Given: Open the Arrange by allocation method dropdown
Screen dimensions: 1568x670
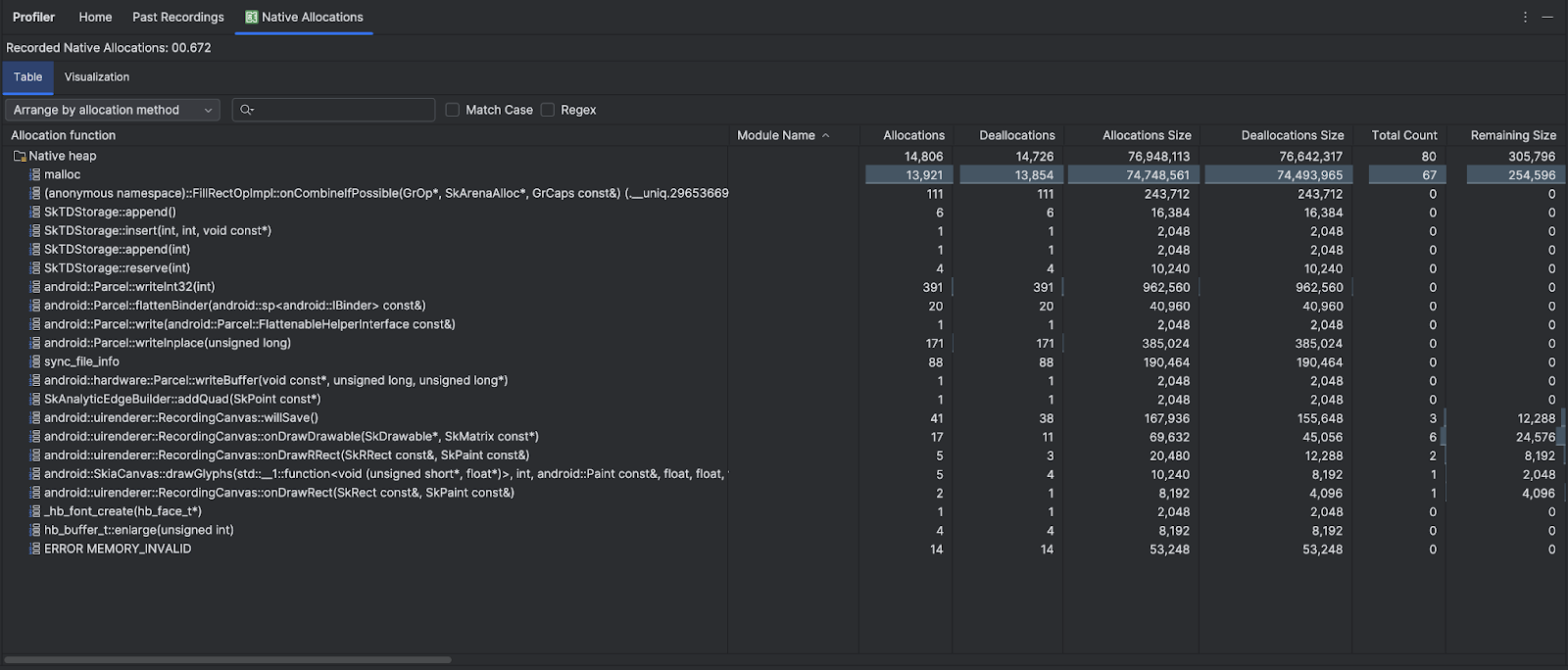Looking at the screenshot, I should [x=113, y=110].
